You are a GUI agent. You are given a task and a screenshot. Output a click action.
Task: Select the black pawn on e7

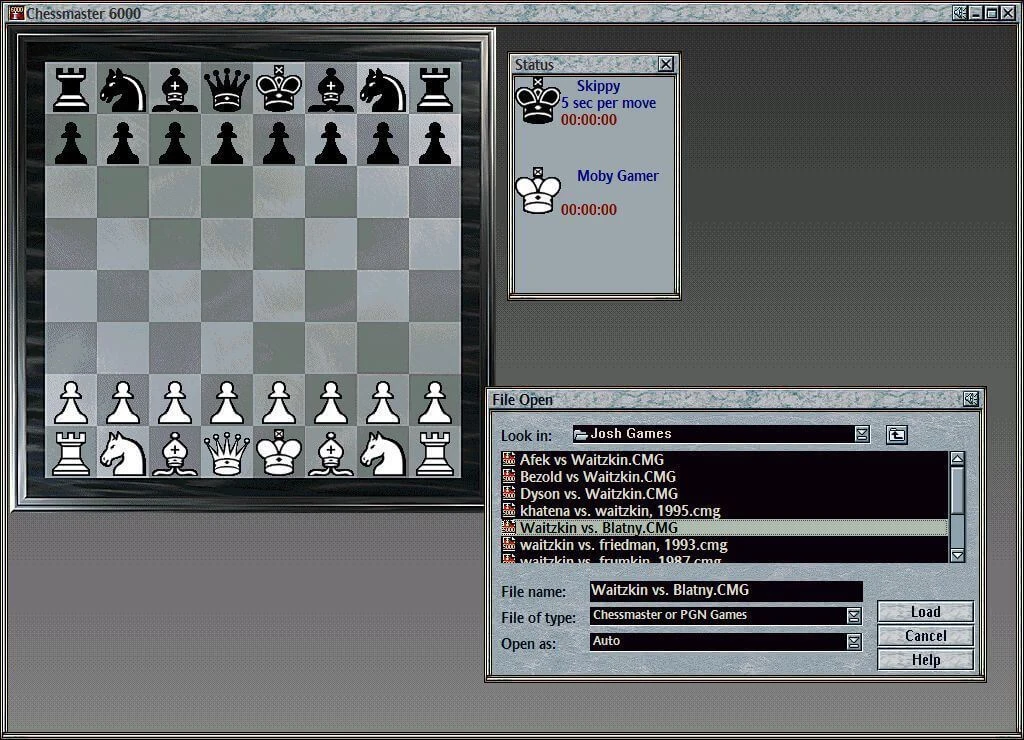[279, 143]
